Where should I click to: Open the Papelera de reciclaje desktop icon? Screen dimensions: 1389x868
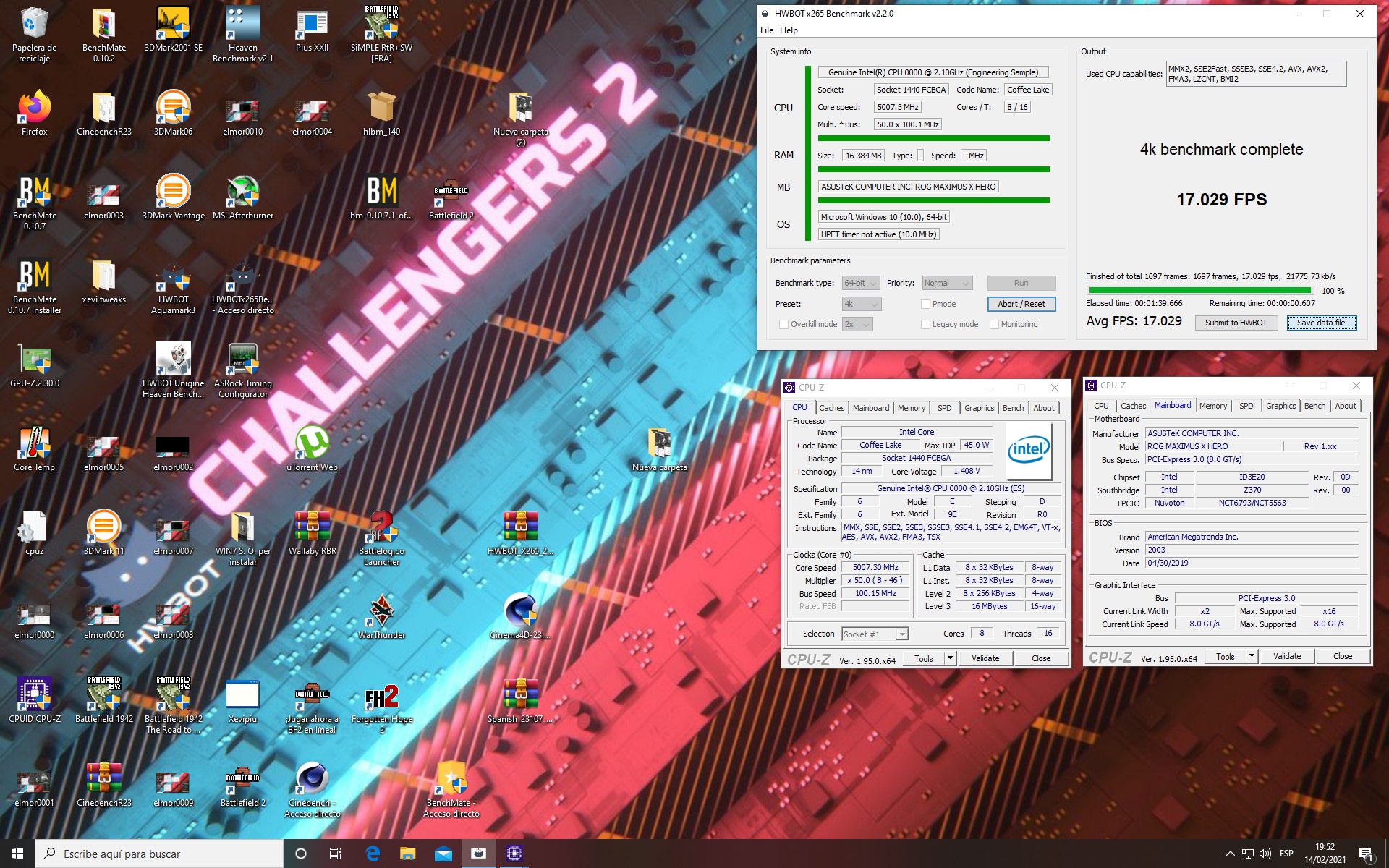tap(34, 34)
